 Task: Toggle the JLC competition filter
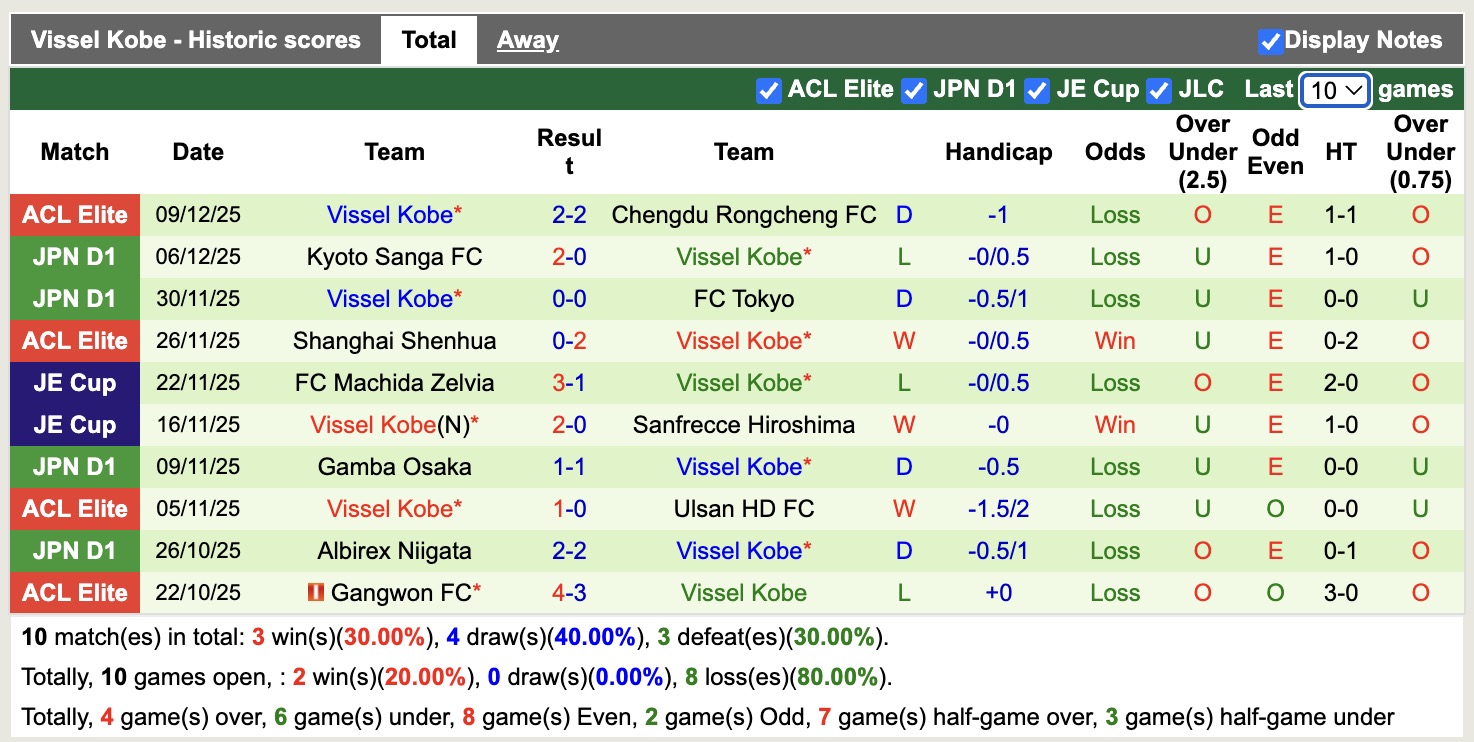click(x=1159, y=89)
